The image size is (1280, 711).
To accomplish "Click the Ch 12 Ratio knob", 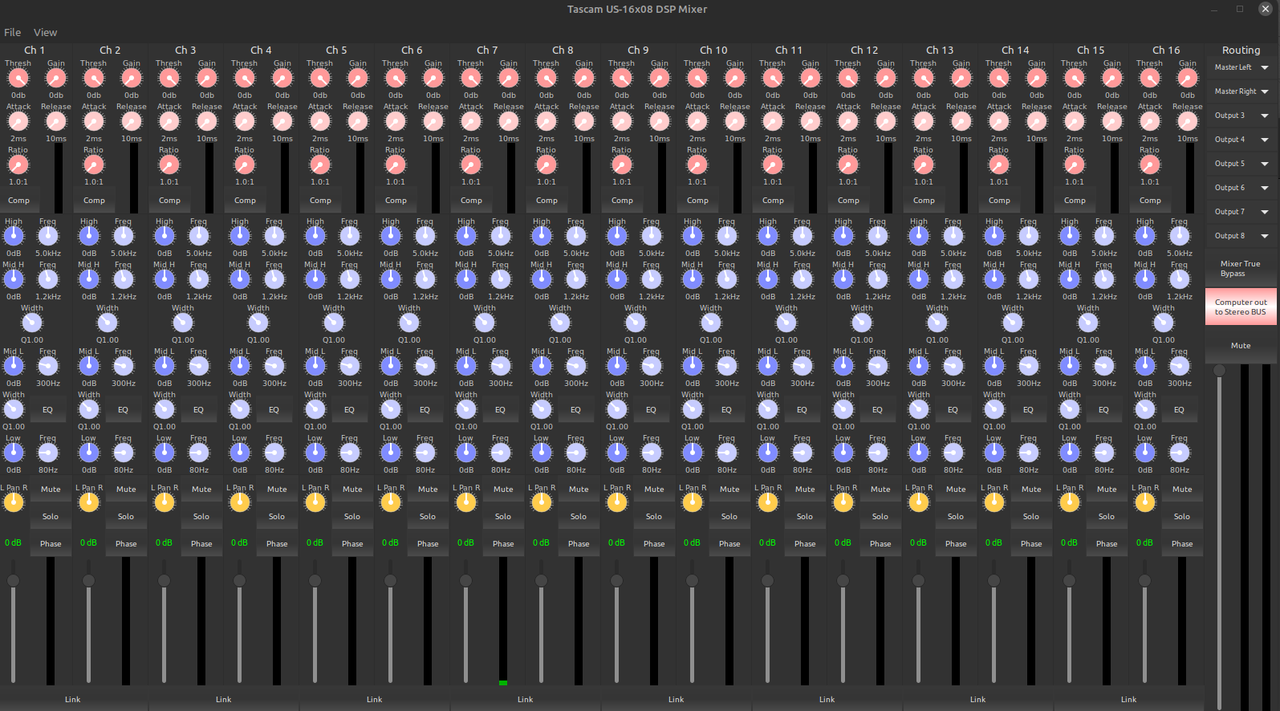I will pyautogui.click(x=848, y=164).
